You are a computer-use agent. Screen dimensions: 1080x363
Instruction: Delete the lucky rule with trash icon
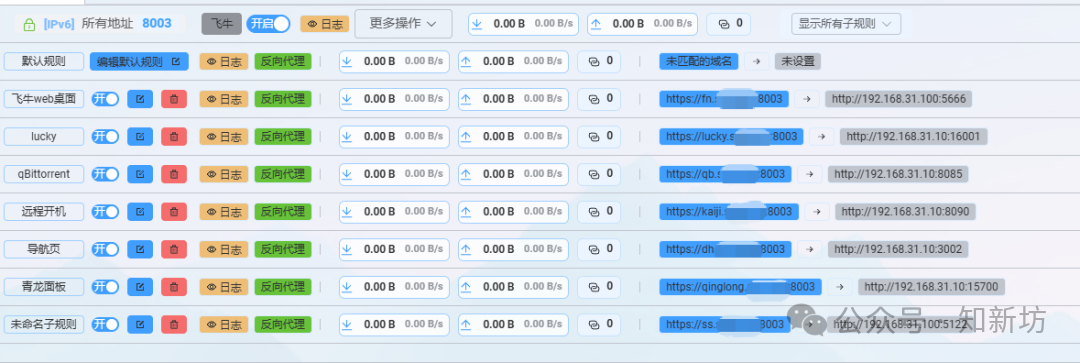coord(174,136)
